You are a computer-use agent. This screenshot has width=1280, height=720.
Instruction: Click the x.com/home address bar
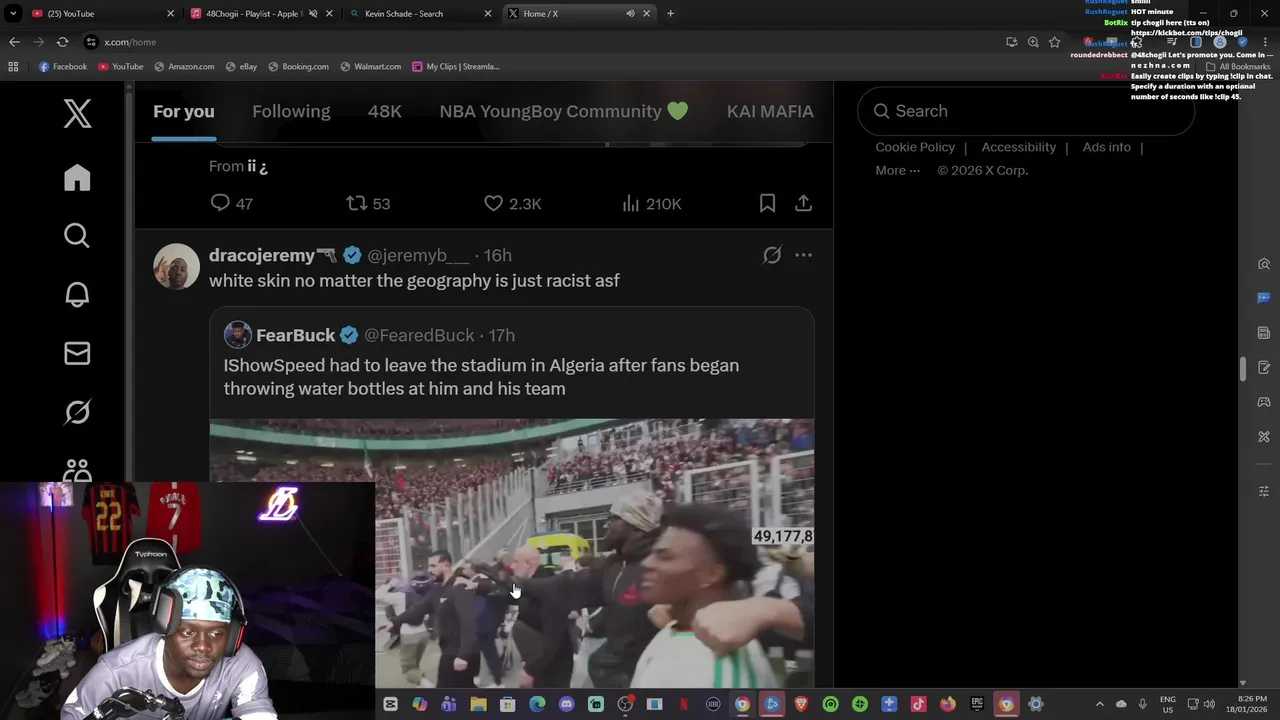(x=540, y=42)
